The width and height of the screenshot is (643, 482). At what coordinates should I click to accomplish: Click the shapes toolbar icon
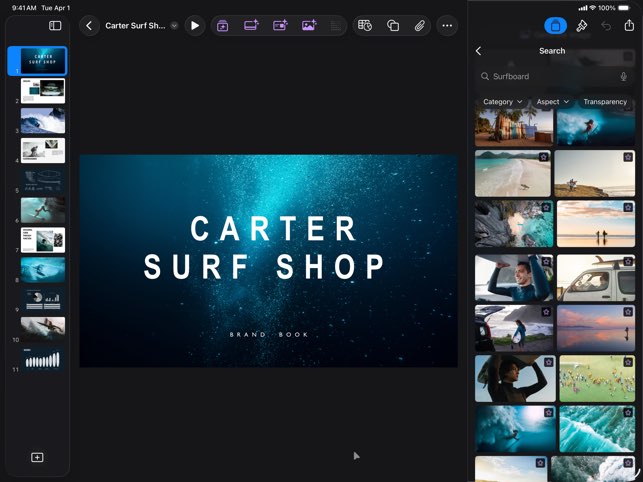pos(393,26)
